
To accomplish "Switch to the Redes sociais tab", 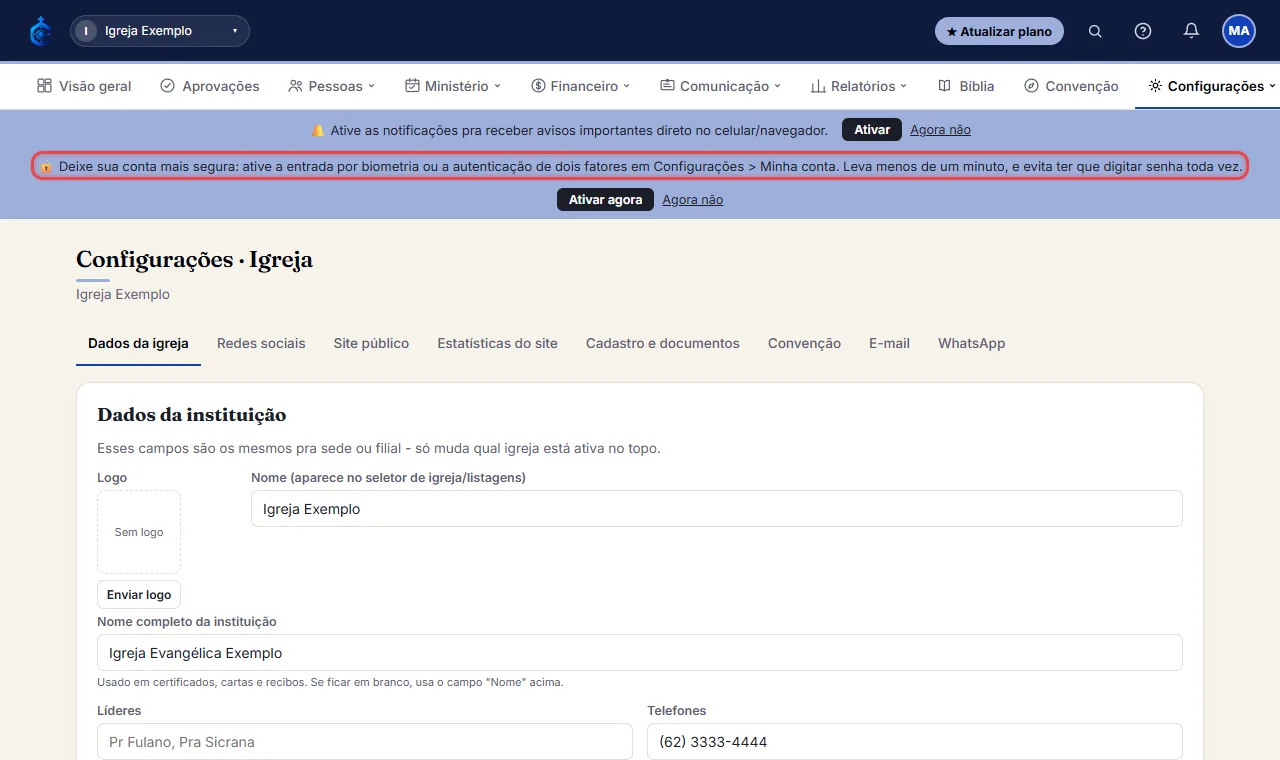I will 261,343.
